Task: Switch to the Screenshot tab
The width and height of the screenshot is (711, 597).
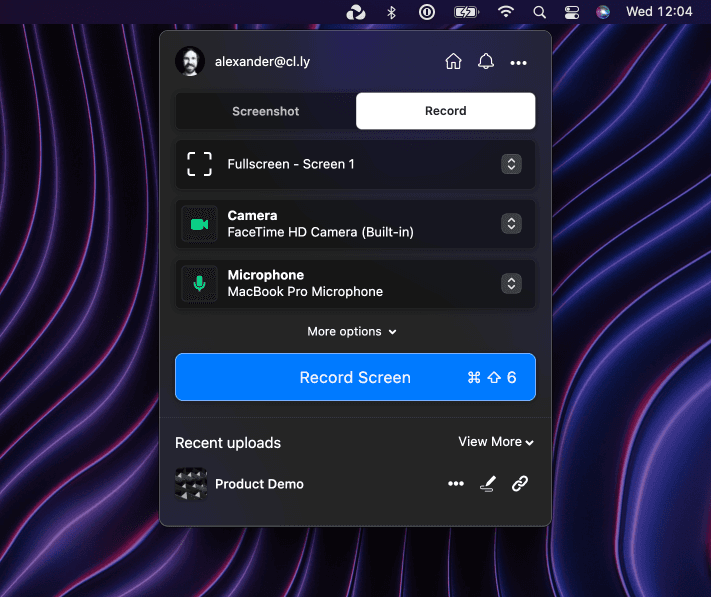Action: (266, 111)
